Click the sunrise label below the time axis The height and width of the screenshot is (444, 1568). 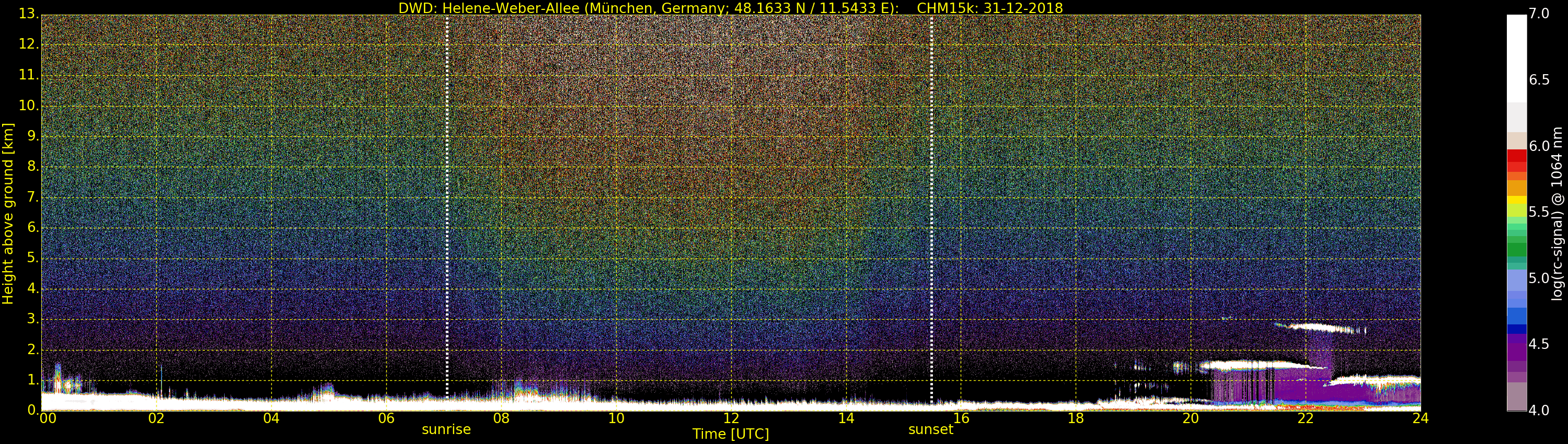[x=446, y=429]
